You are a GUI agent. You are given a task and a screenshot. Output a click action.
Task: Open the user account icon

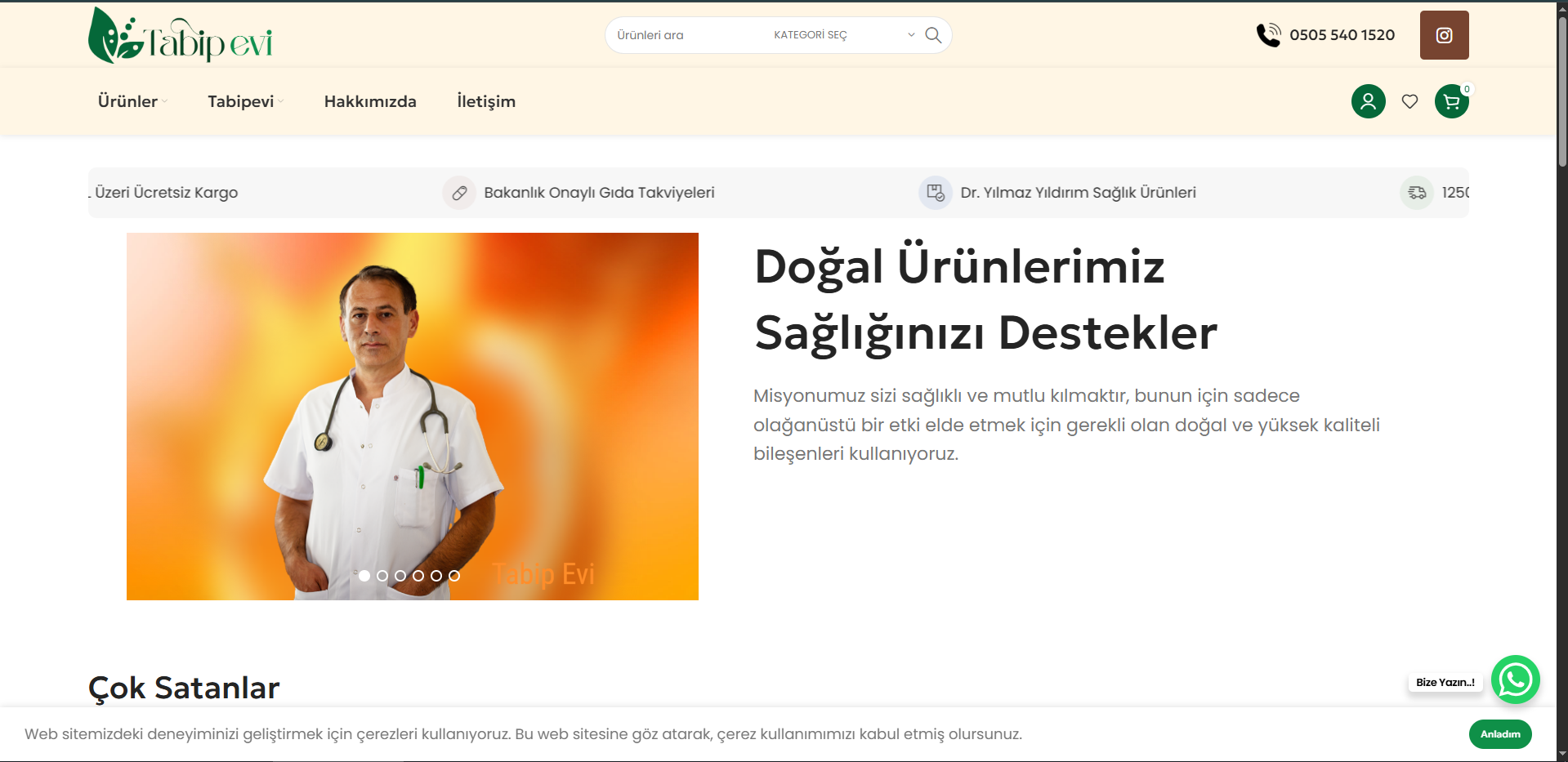(x=1368, y=101)
